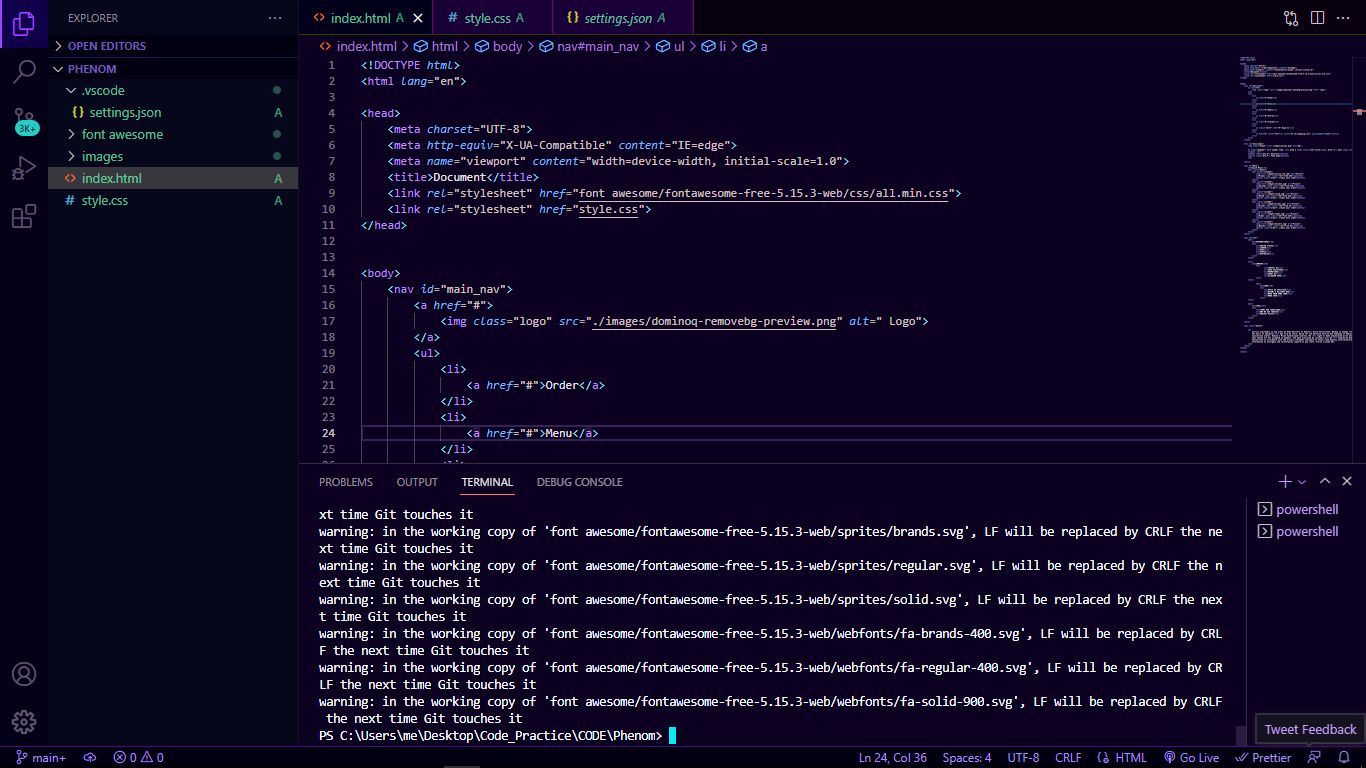Click the last breadcrumb item 'a'
Screen dimensions: 1366x768
pyautogui.click(x=756, y=46)
